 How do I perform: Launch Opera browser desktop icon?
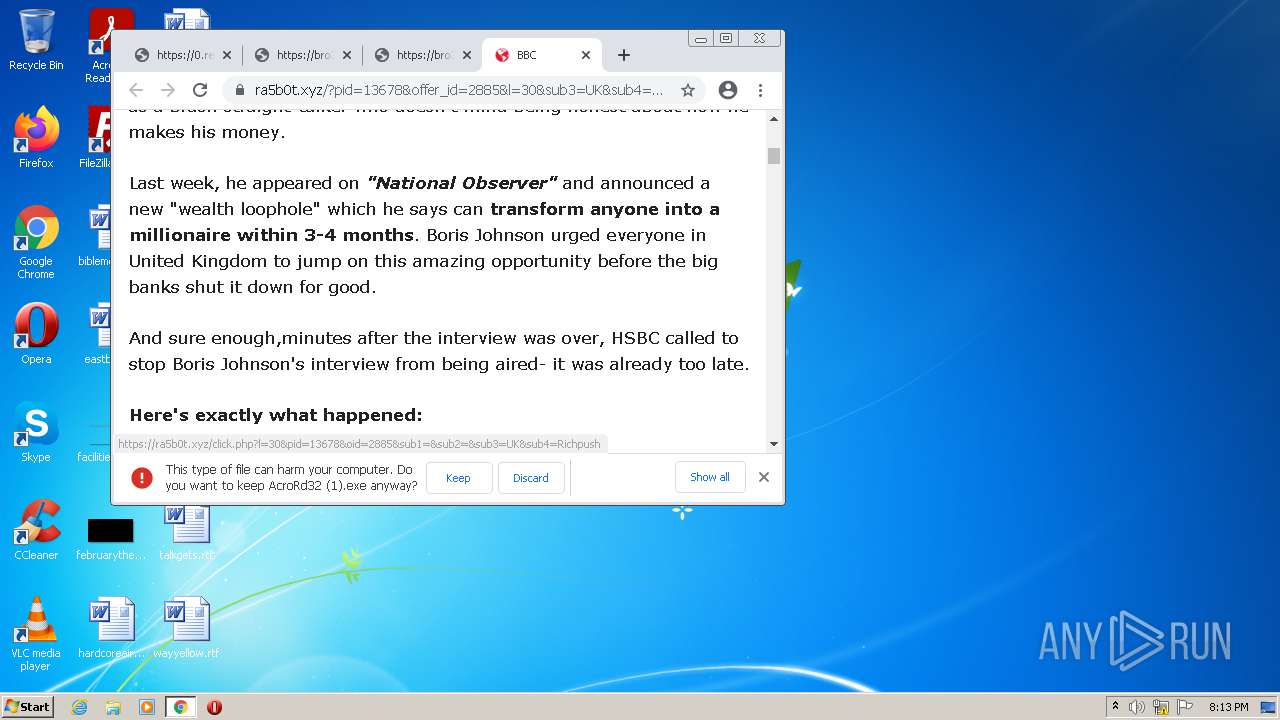tap(36, 334)
